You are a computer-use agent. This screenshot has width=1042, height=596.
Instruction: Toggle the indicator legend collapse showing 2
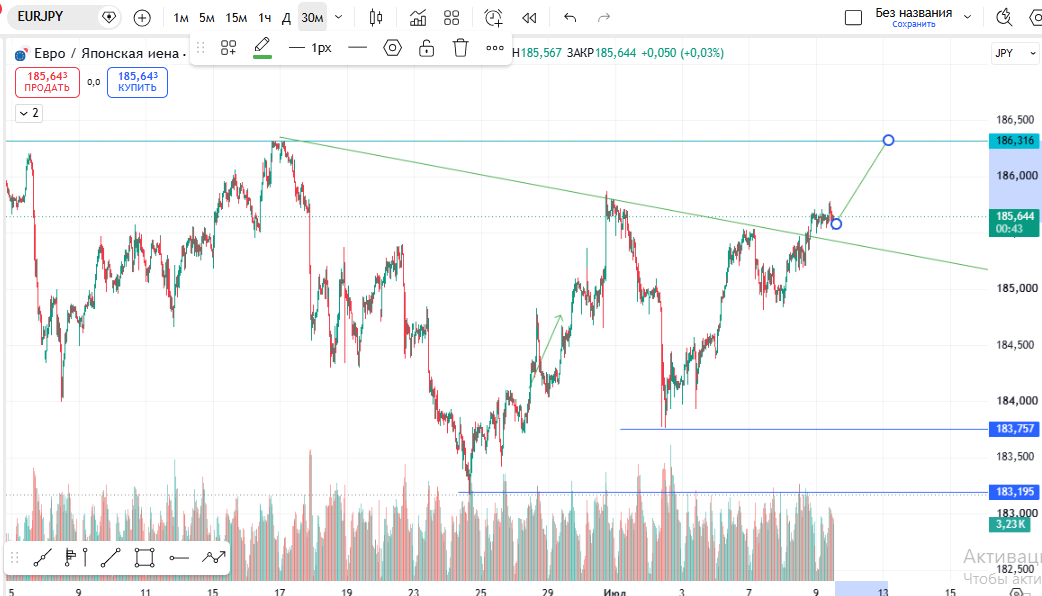(x=29, y=114)
